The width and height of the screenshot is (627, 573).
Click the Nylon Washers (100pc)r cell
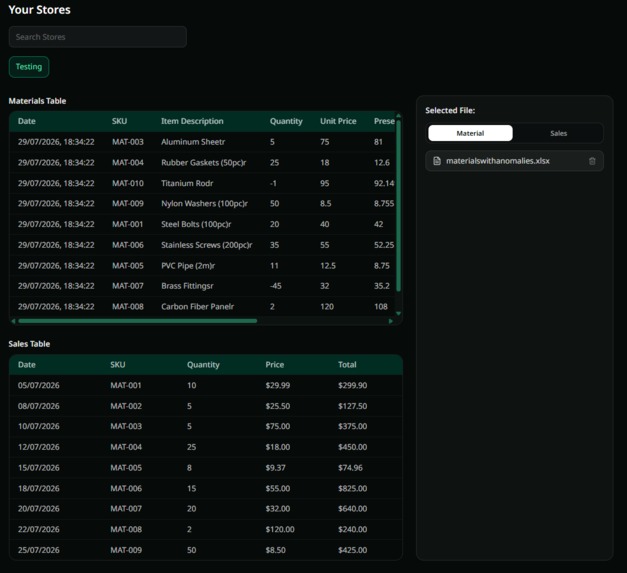point(204,204)
